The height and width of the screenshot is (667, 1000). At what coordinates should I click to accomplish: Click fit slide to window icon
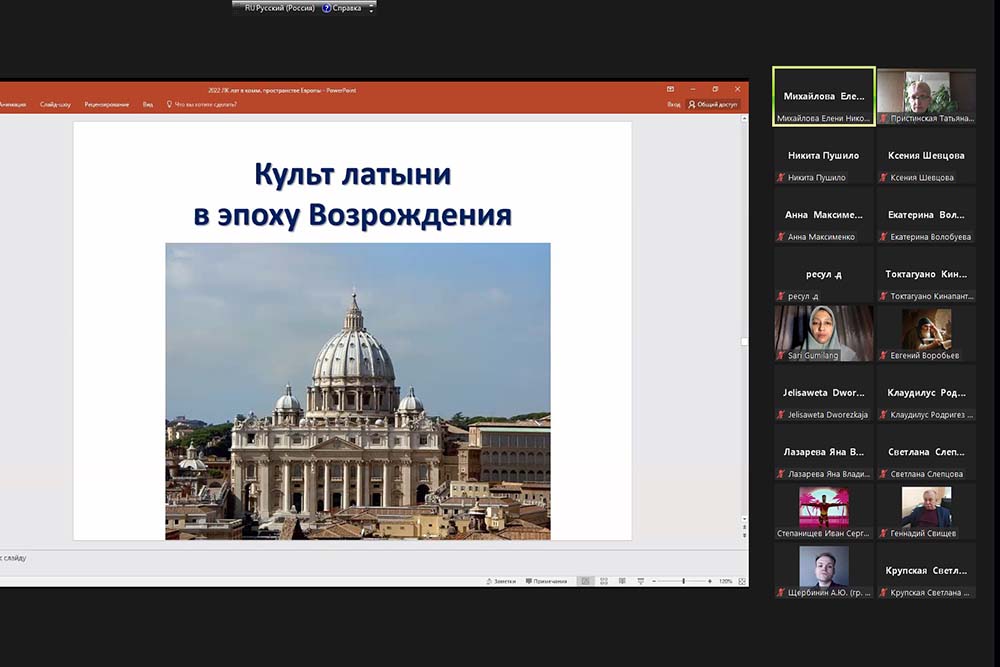pos(742,581)
